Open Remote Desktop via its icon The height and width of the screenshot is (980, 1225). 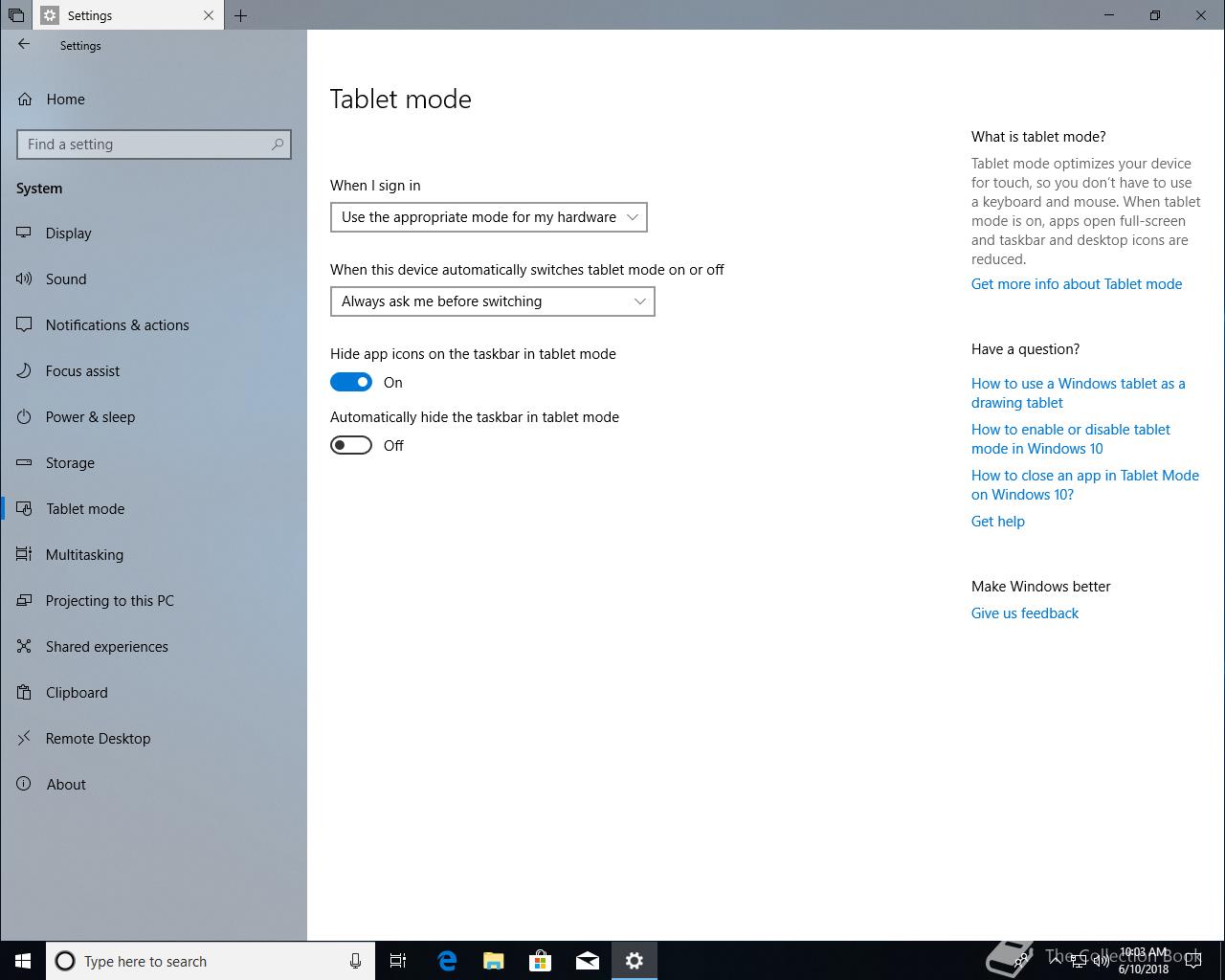tap(25, 739)
